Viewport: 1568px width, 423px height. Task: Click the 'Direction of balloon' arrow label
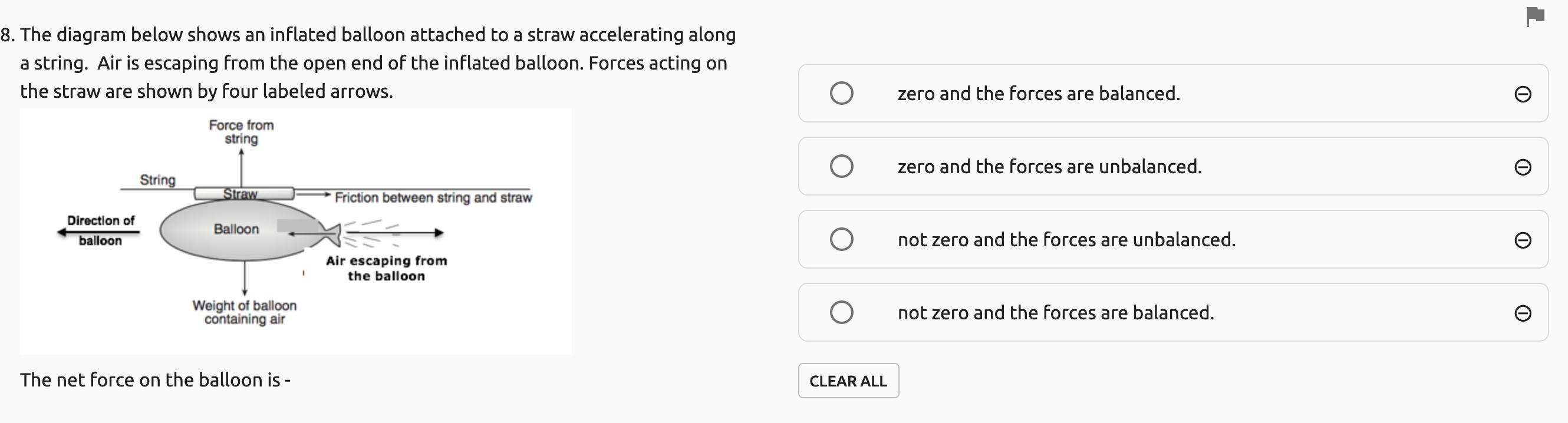tap(100, 231)
